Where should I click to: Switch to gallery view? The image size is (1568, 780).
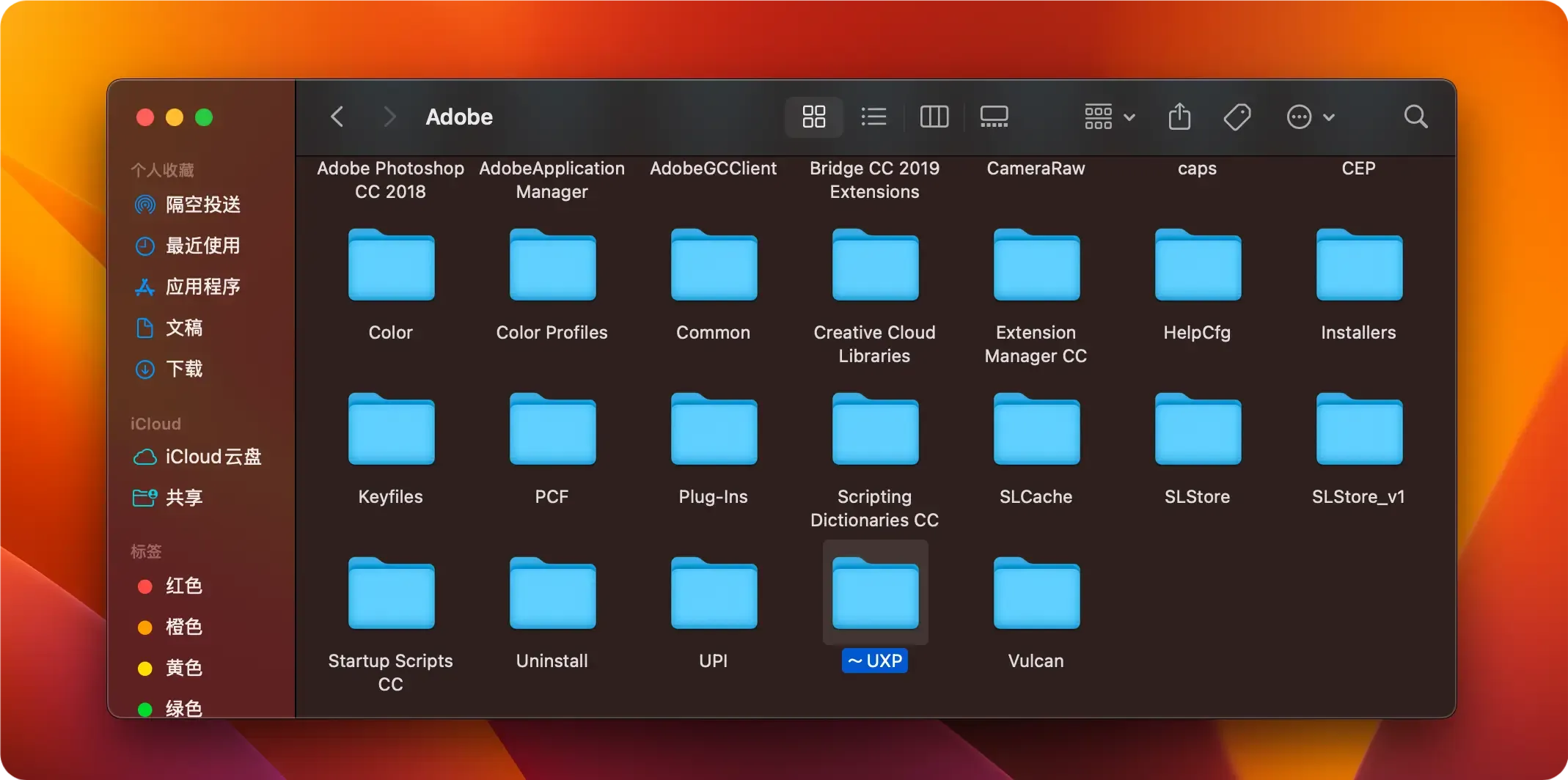(994, 117)
